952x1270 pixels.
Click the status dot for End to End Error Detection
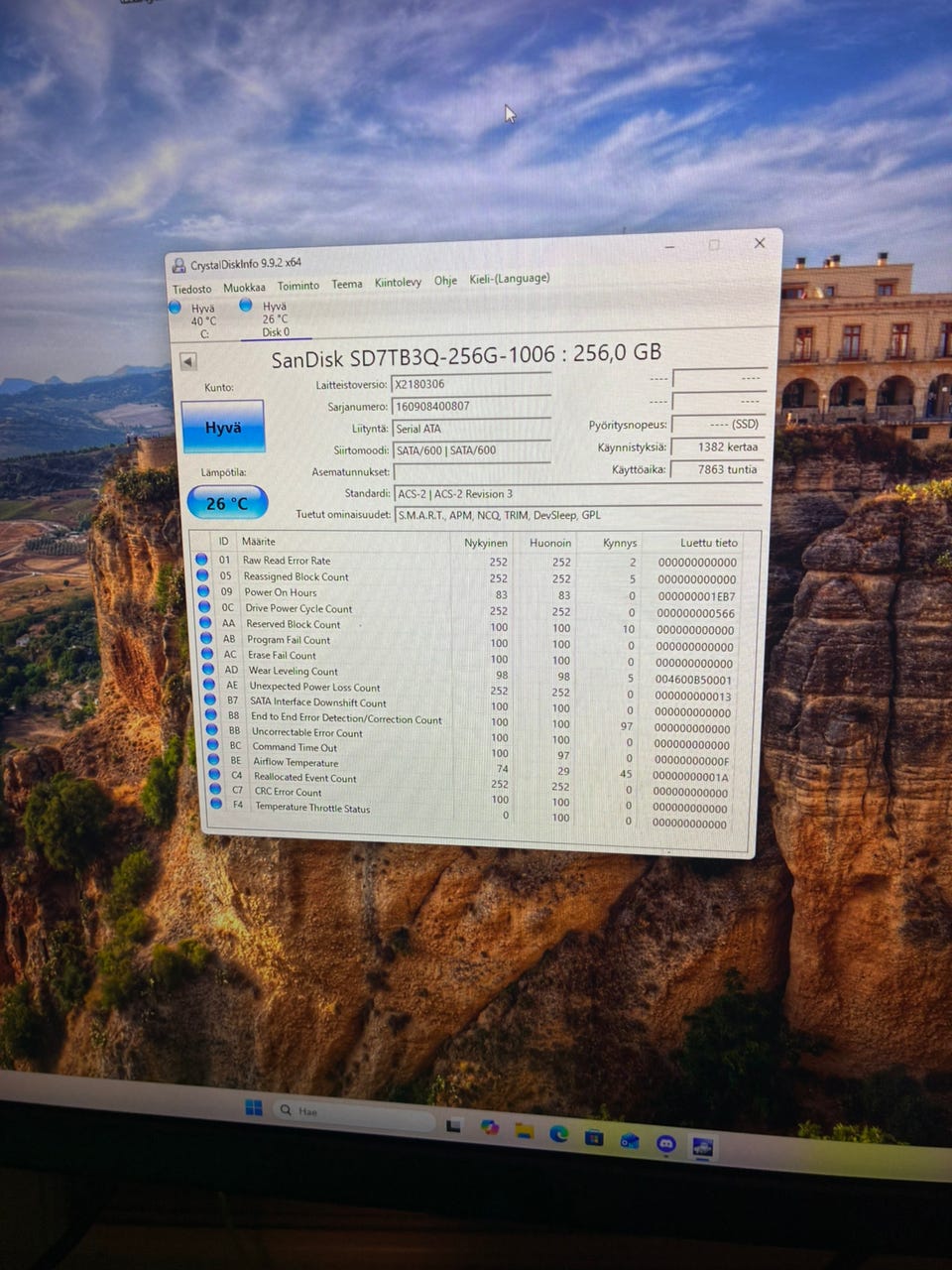coord(211,715)
